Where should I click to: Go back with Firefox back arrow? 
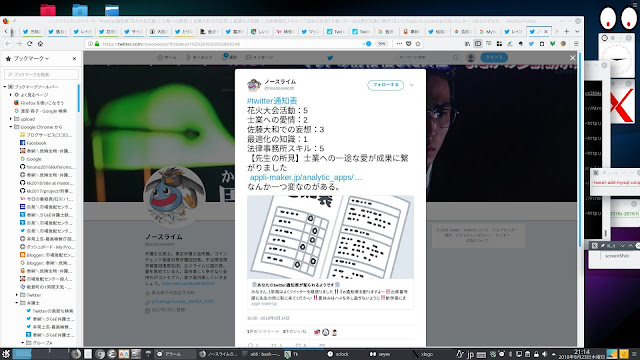pyautogui.click(x=8, y=44)
